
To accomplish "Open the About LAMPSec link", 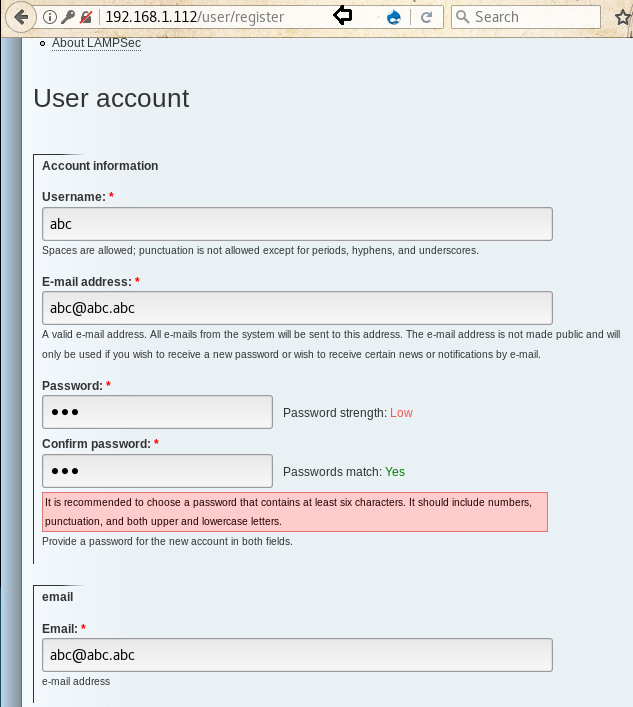I will tap(96, 43).
